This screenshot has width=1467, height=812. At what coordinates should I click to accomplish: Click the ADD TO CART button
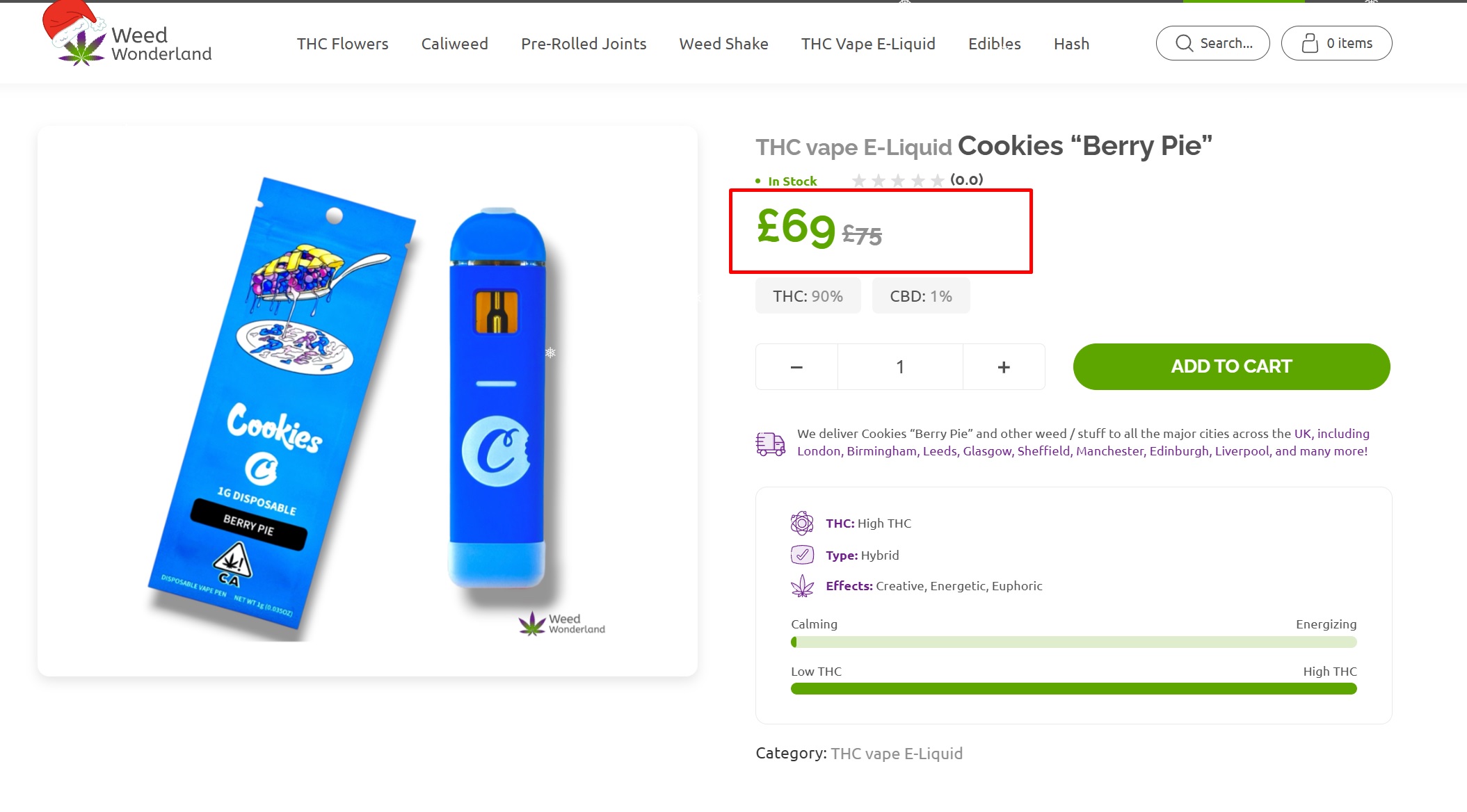[1231, 366]
